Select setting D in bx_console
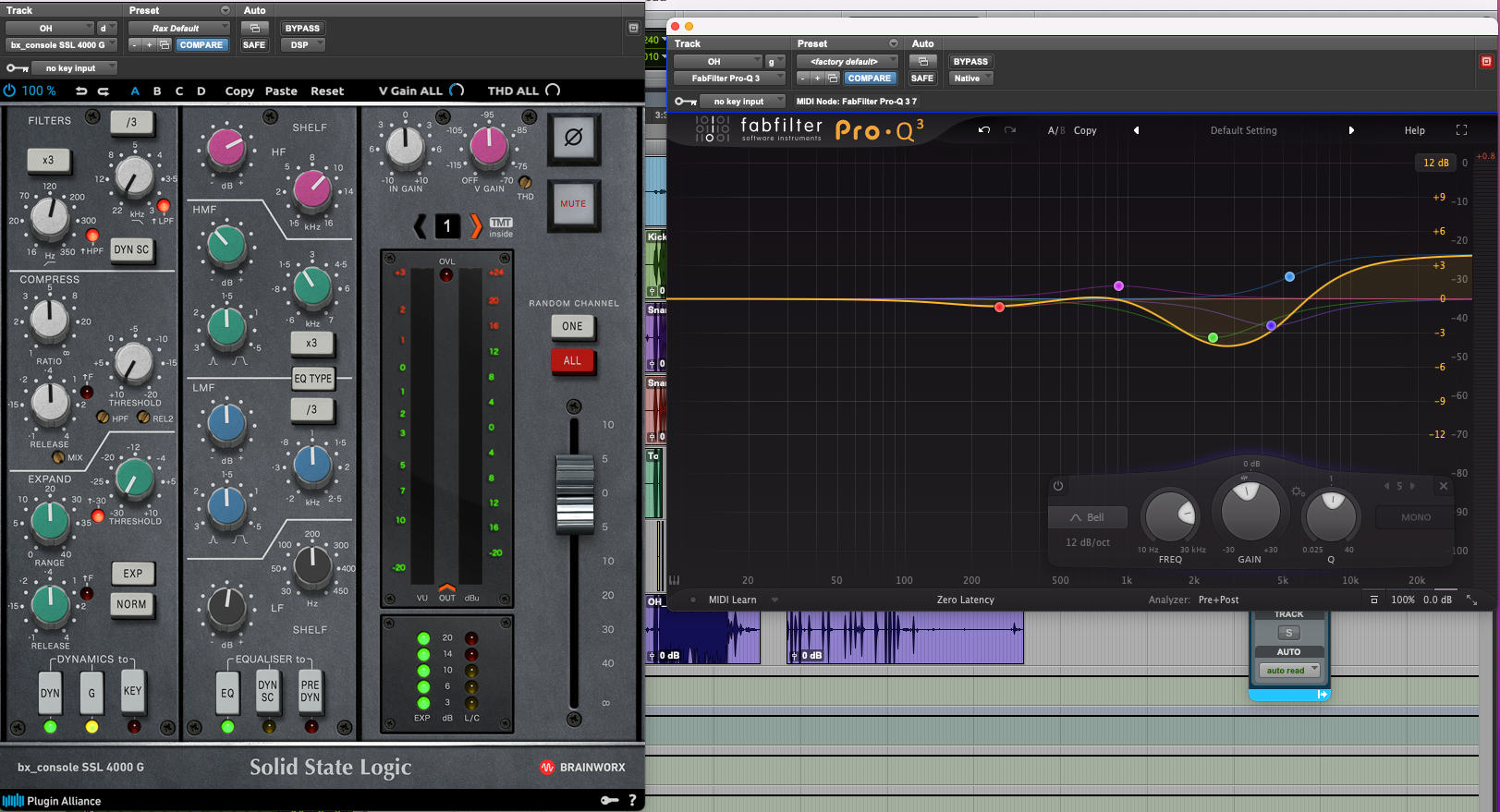Image resolution: width=1500 pixels, height=812 pixels. (201, 91)
